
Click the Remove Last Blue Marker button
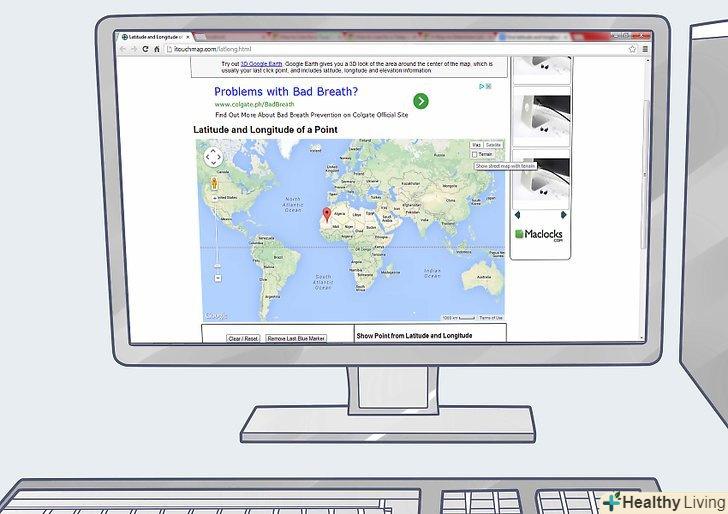296,338
